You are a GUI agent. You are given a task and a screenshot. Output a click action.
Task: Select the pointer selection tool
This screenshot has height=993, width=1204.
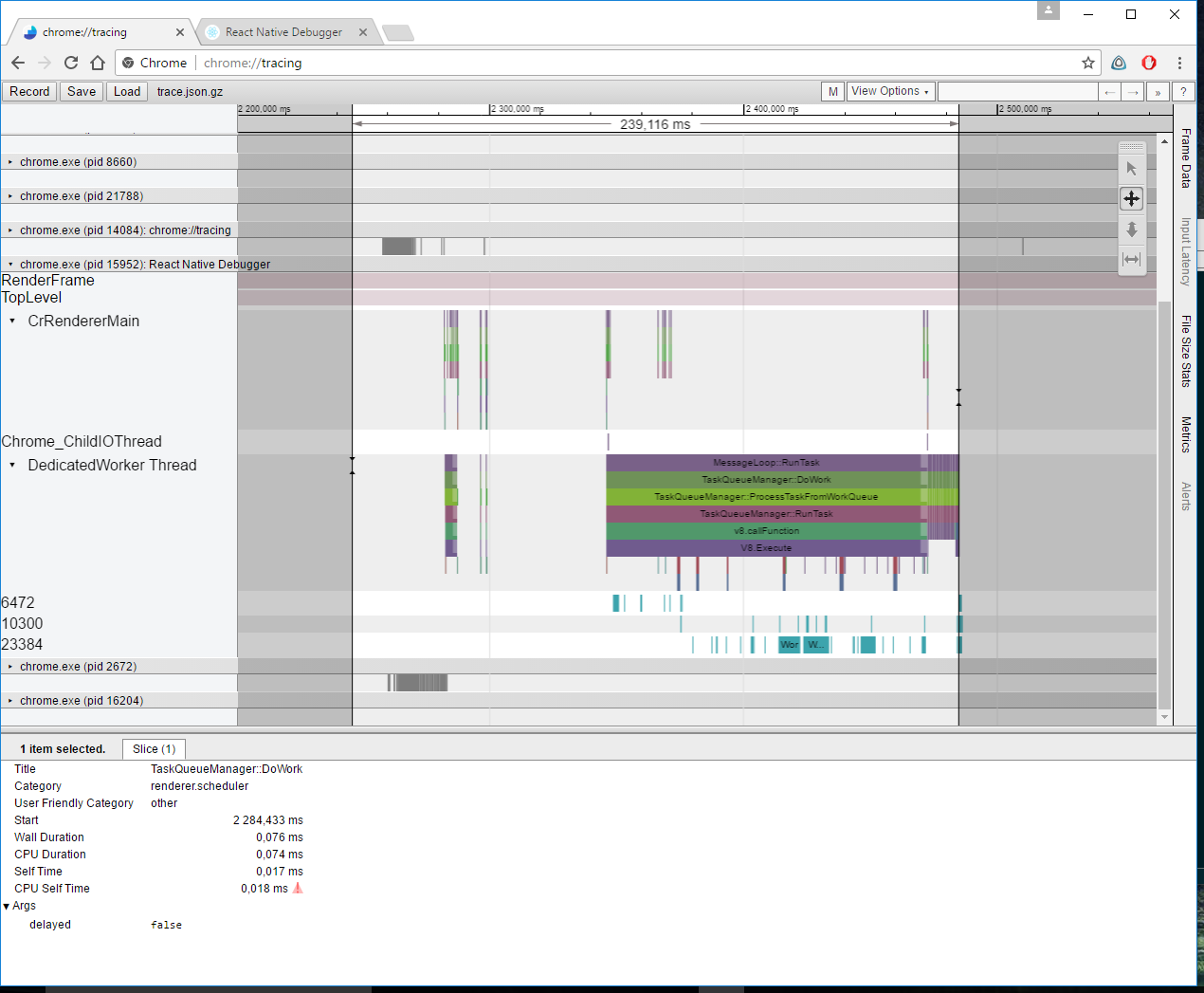1131,168
